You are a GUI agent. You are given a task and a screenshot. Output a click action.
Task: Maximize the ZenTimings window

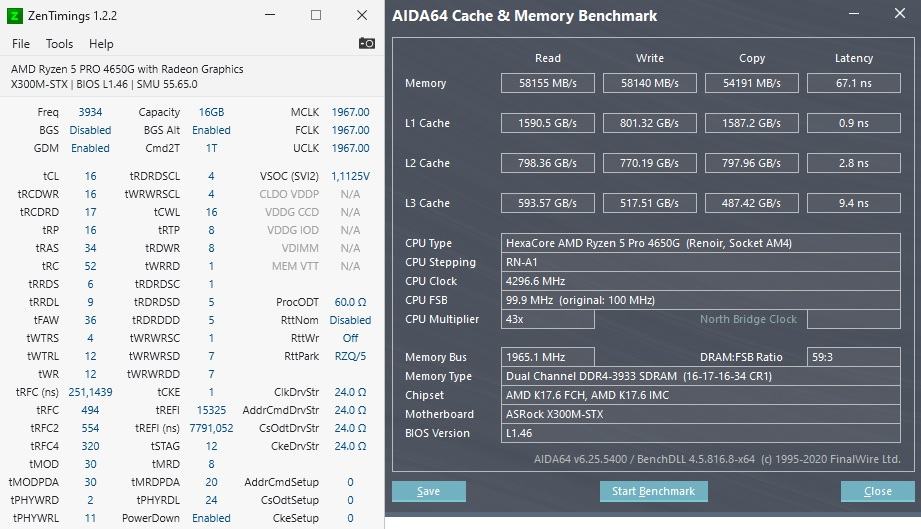[x=316, y=15]
